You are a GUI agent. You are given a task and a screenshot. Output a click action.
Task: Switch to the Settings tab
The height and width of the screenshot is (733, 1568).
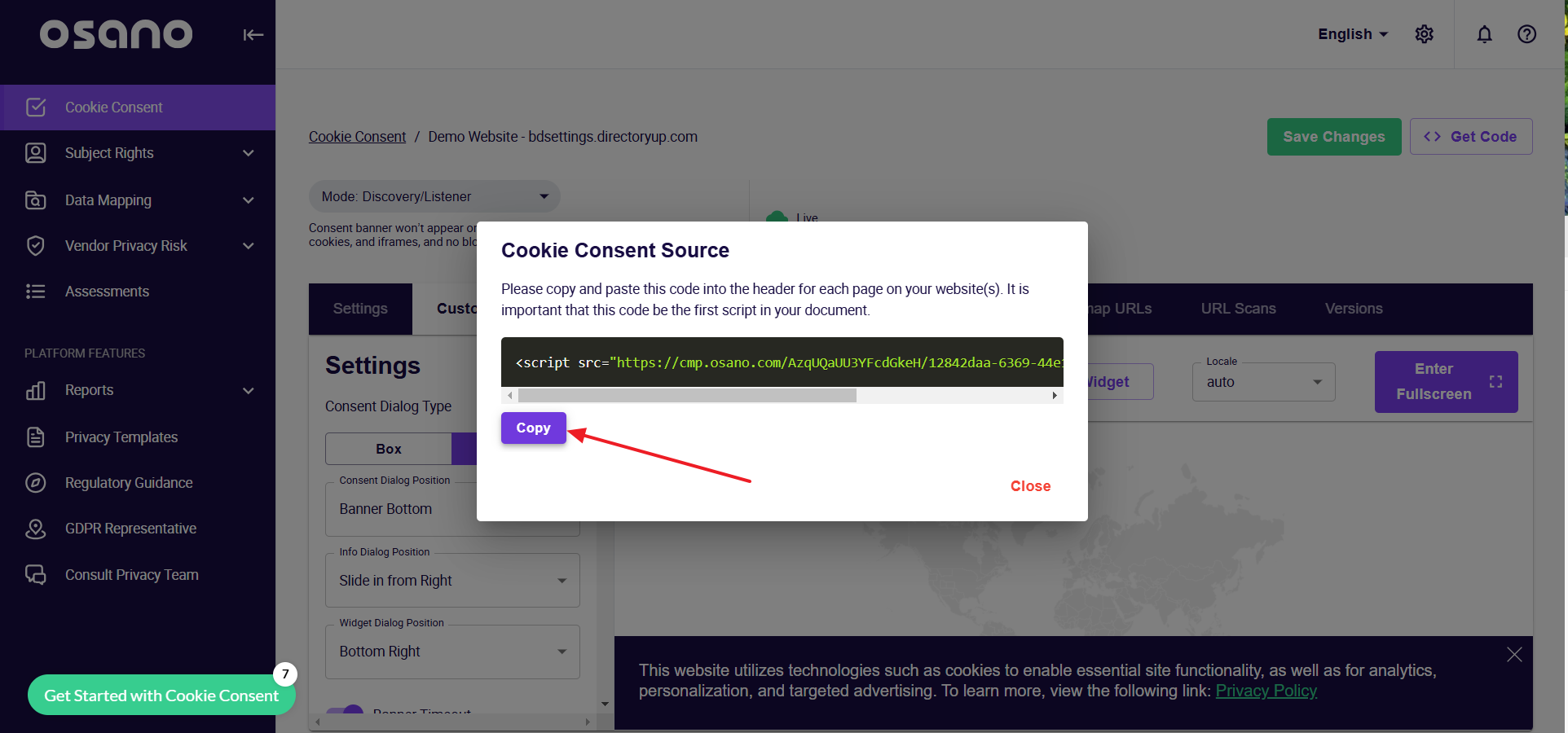pyautogui.click(x=360, y=309)
